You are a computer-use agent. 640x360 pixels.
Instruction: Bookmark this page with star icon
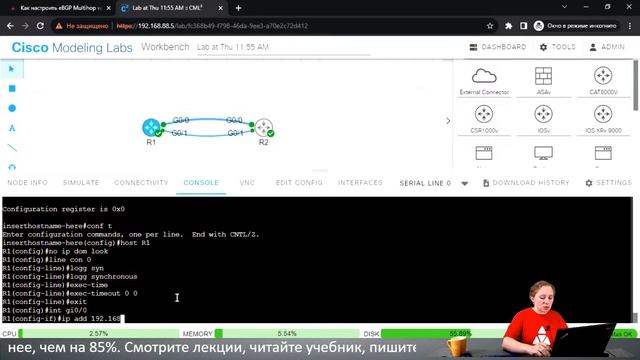pyautogui.click(x=490, y=26)
